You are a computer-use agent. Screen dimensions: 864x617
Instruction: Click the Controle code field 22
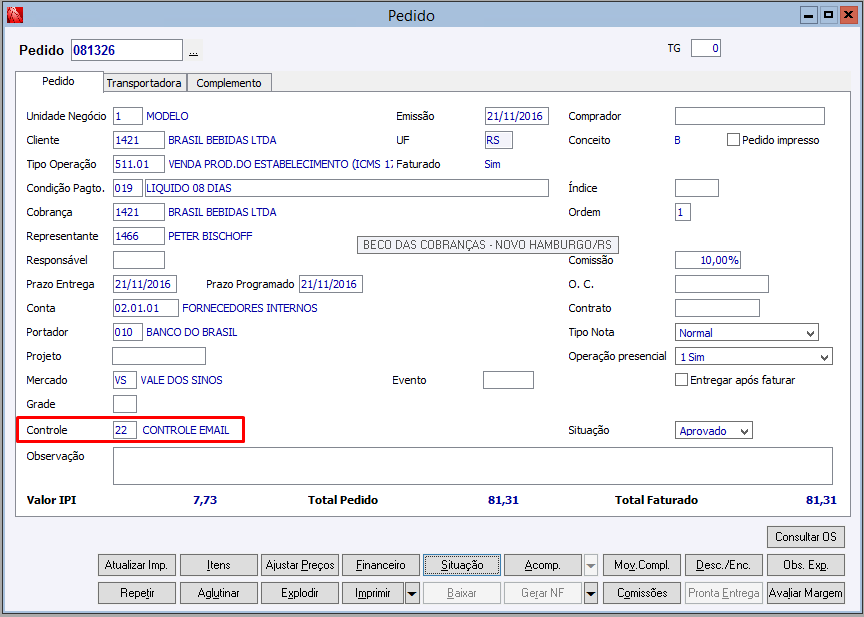coord(125,430)
